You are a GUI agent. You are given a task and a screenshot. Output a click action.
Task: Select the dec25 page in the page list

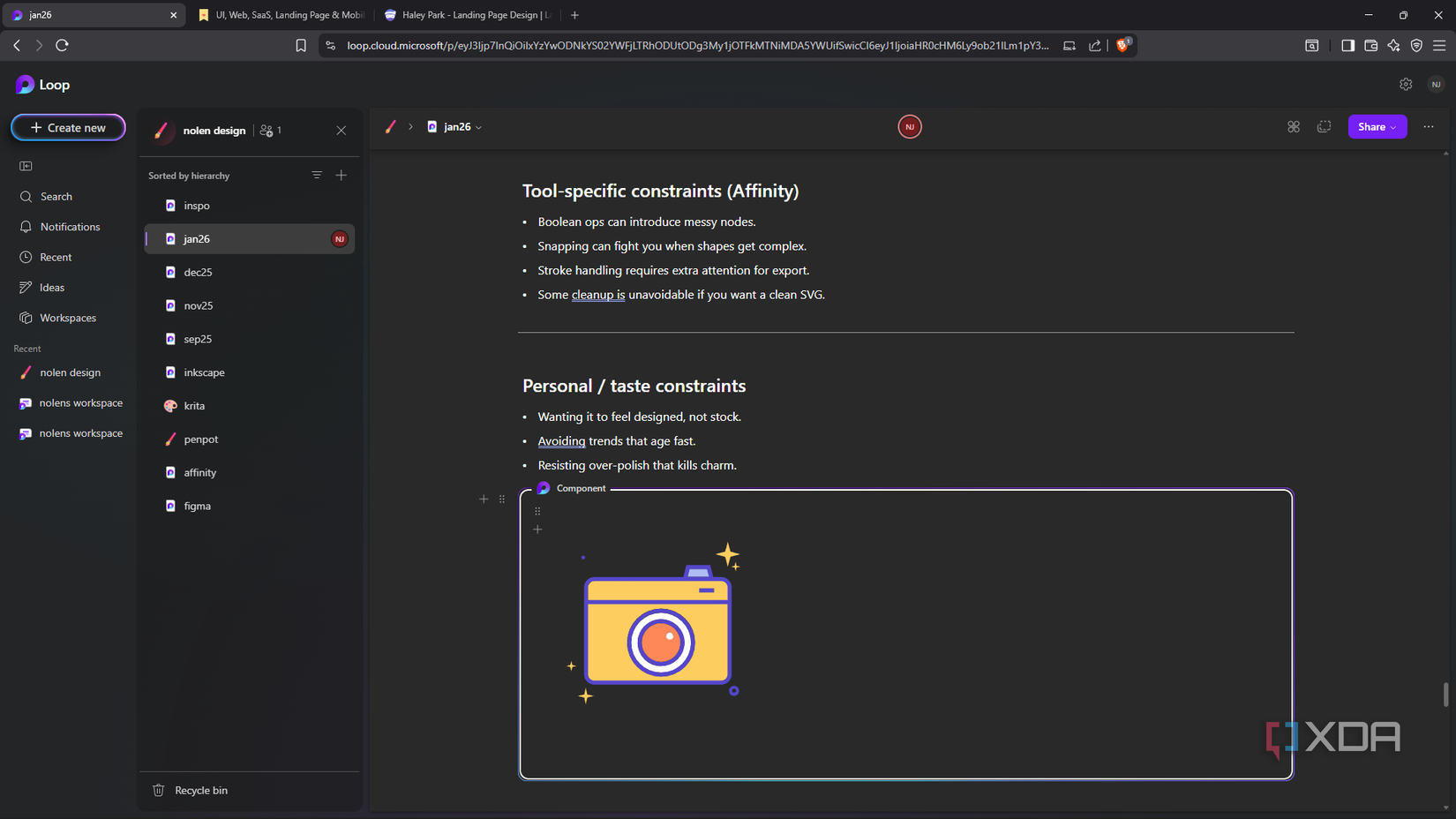[198, 272]
